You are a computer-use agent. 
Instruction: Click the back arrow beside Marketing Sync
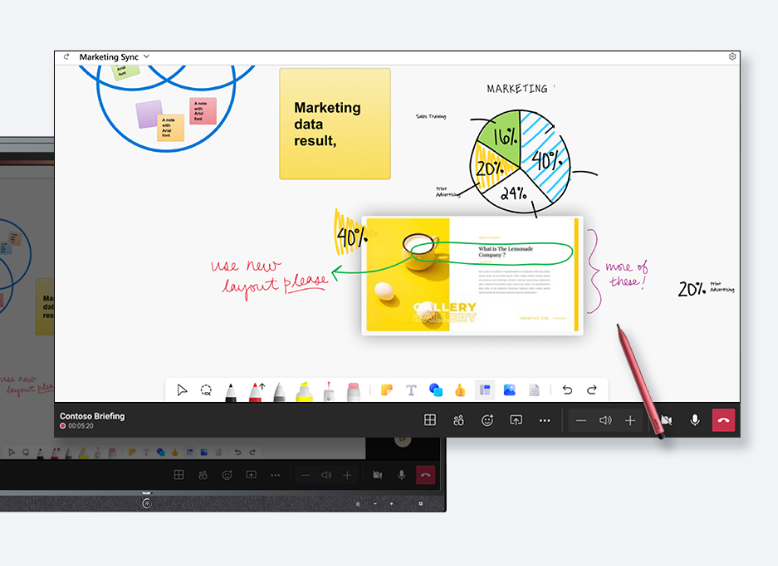66,57
